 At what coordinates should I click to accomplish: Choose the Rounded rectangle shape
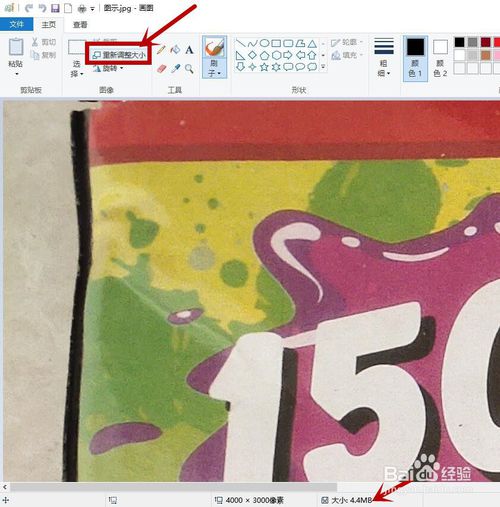click(288, 43)
